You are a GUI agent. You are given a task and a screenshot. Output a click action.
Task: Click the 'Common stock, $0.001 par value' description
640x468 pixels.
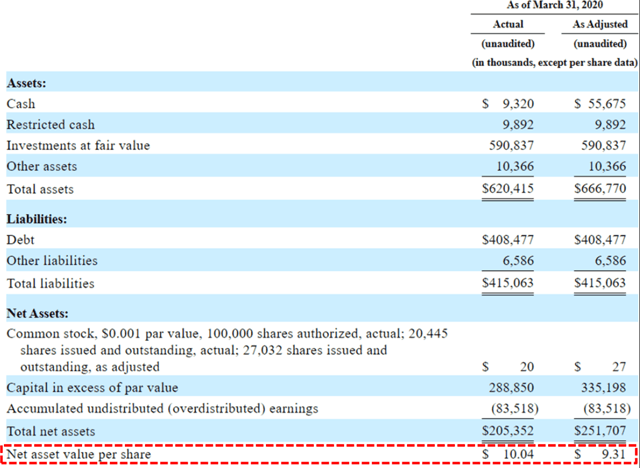click(x=227, y=350)
